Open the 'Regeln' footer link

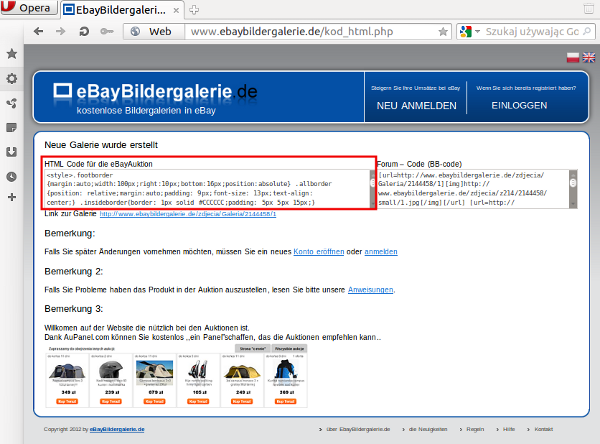pos(475,429)
